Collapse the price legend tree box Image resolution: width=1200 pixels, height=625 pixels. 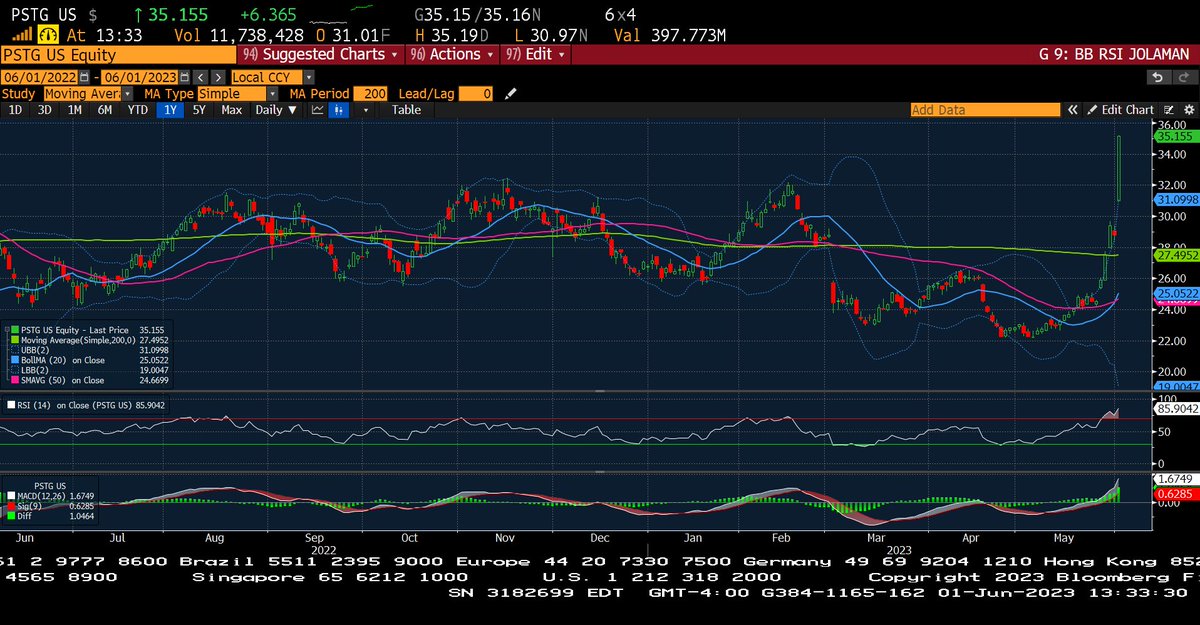7,327
